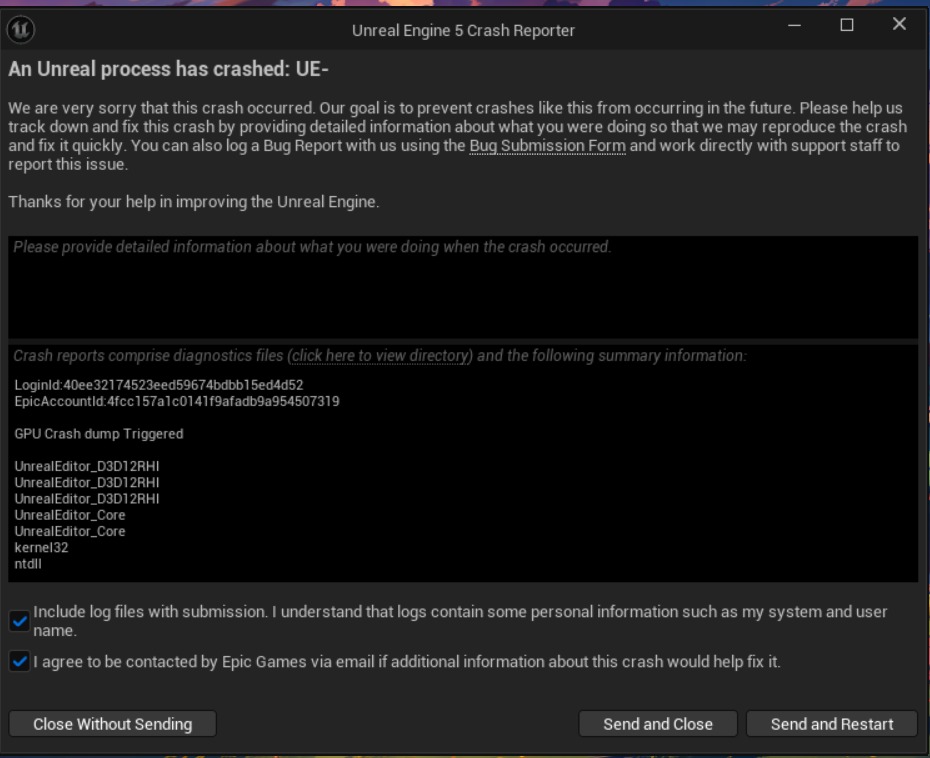
Task: Open the Bug Submission Form link
Action: click(547, 146)
